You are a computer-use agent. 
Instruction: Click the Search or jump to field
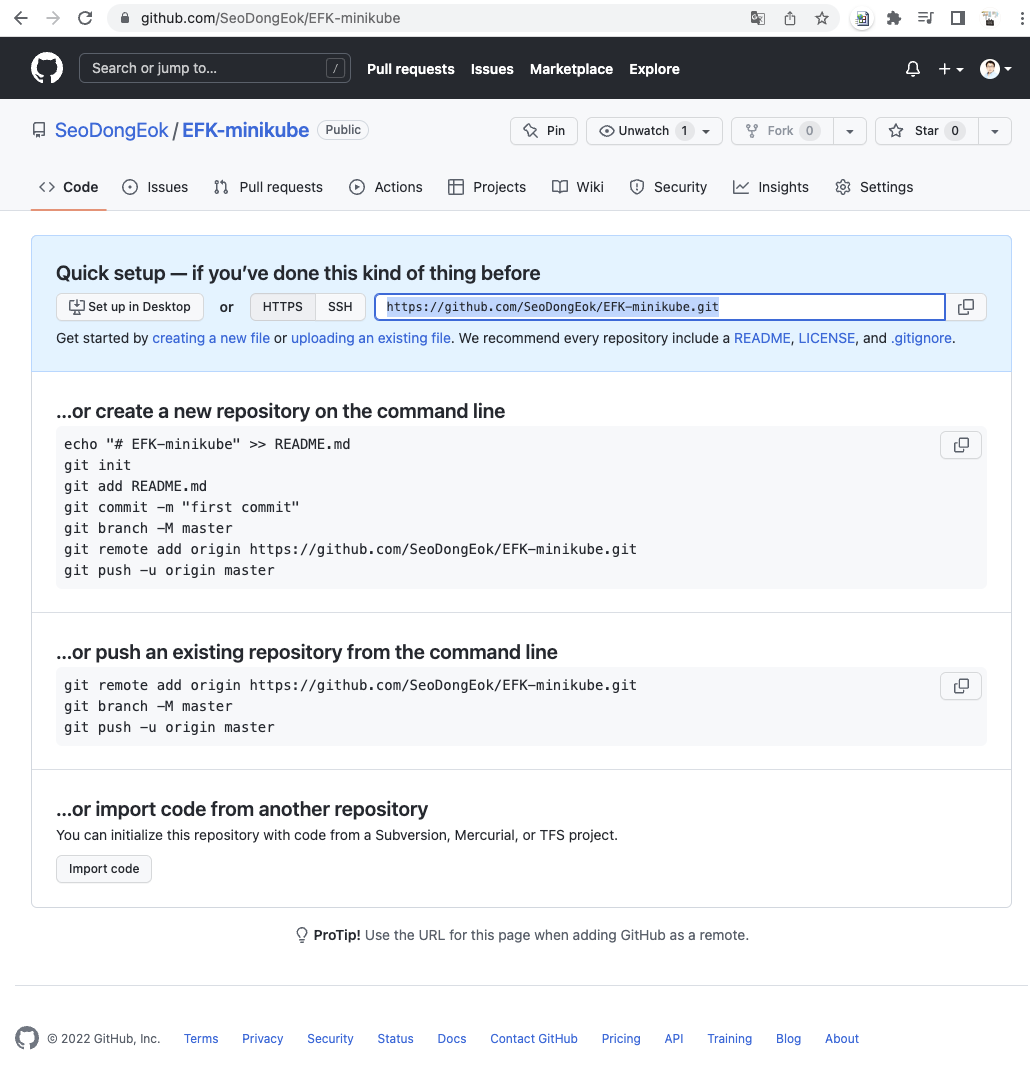(215, 68)
